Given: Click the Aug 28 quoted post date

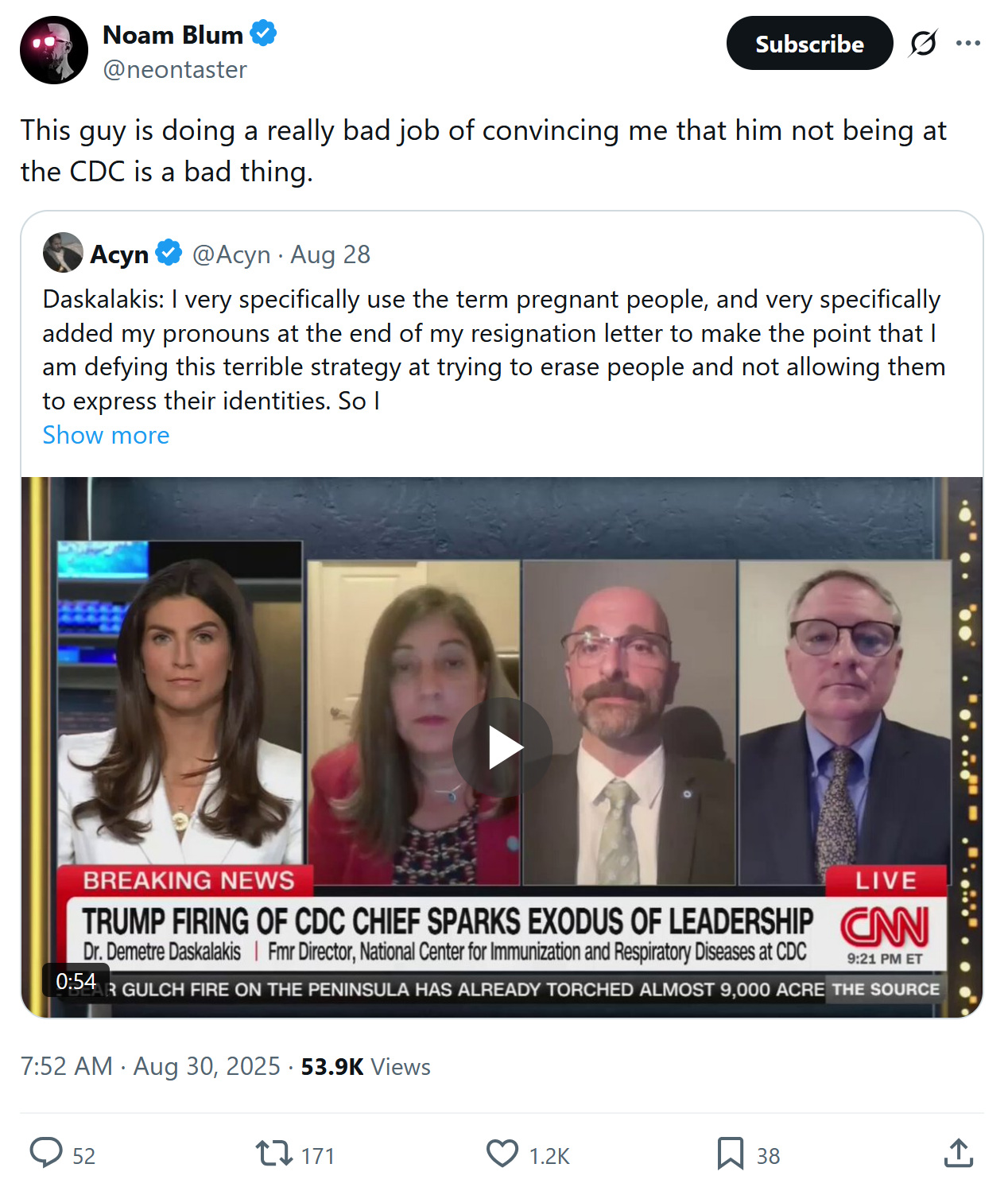Looking at the screenshot, I should (x=330, y=254).
